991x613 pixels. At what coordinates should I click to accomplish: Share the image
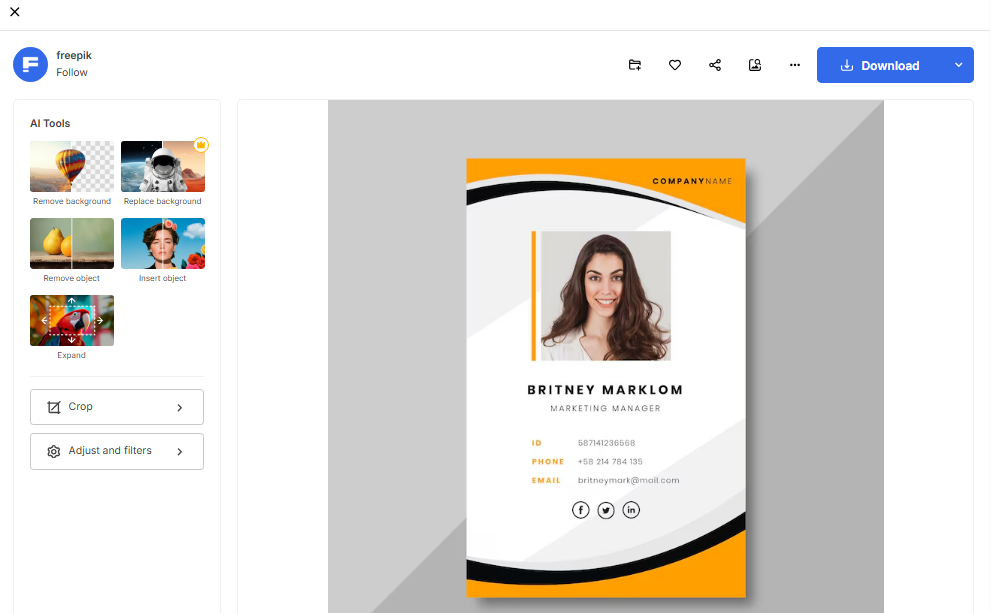[715, 64]
